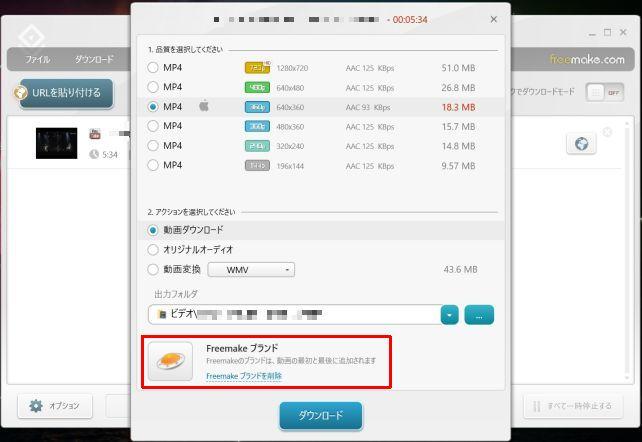The width and height of the screenshot is (642, 442).
Task: Click the Freemake diamond logo in main window
Action: pyautogui.click(x=32, y=37)
